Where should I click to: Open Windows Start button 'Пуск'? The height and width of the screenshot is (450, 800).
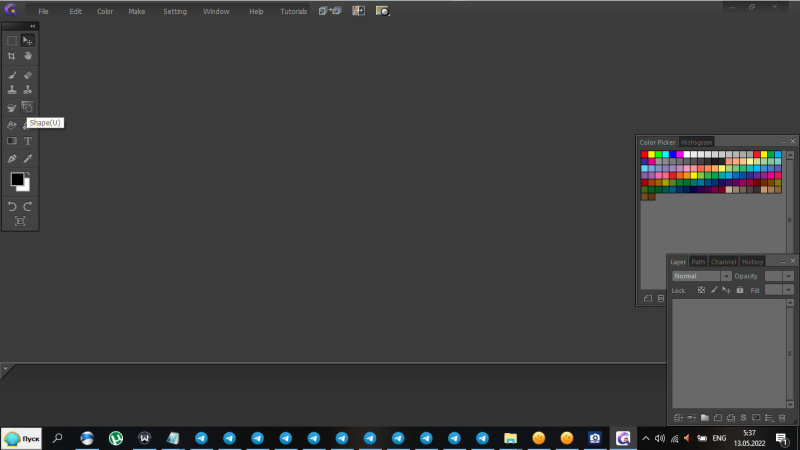(21, 438)
